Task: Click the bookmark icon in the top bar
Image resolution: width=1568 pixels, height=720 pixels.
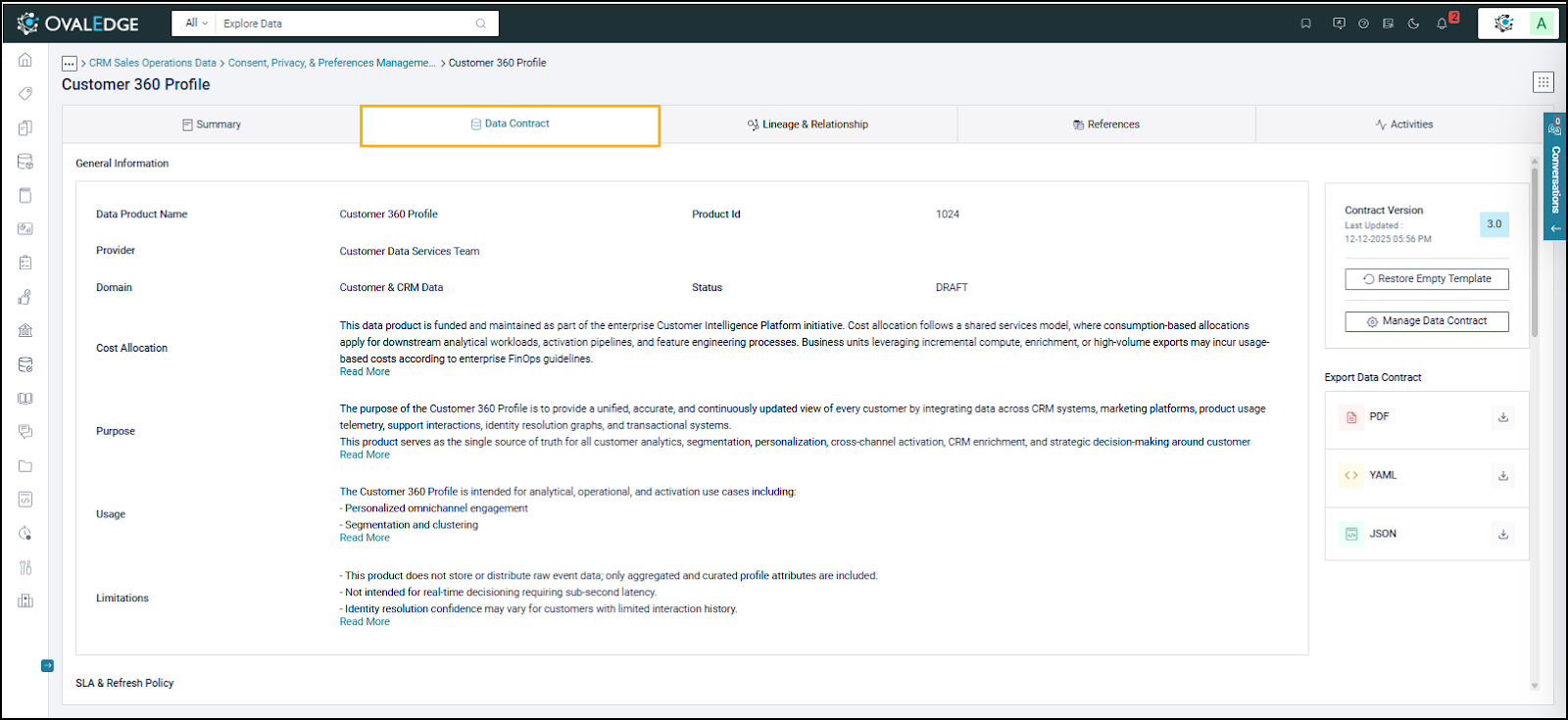Action: pos(1305,24)
